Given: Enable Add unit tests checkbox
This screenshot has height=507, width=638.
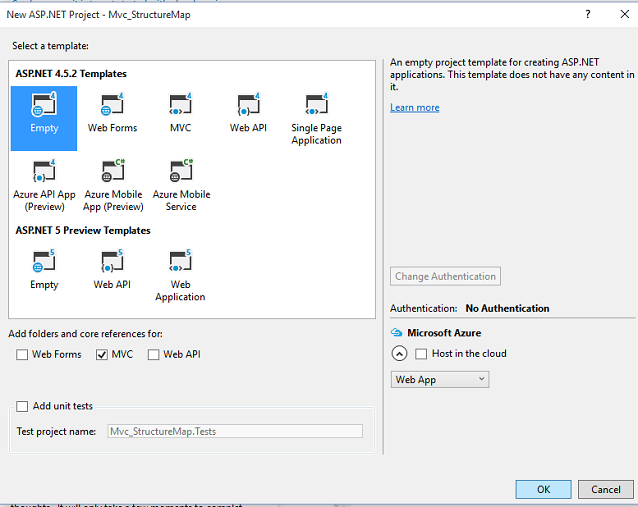Looking at the screenshot, I should (x=22, y=406).
